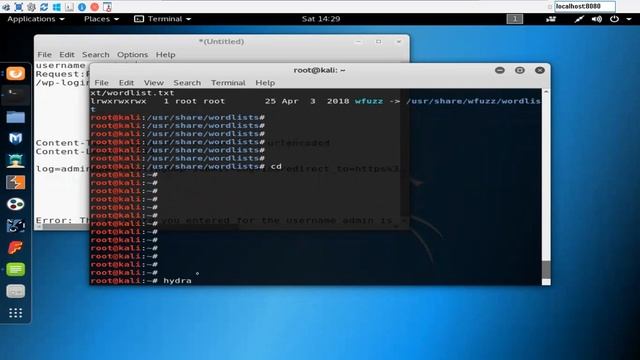The width and height of the screenshot is (640, 360).
Task: Click the hydra command text at the prompt
Action: (177, 281)
